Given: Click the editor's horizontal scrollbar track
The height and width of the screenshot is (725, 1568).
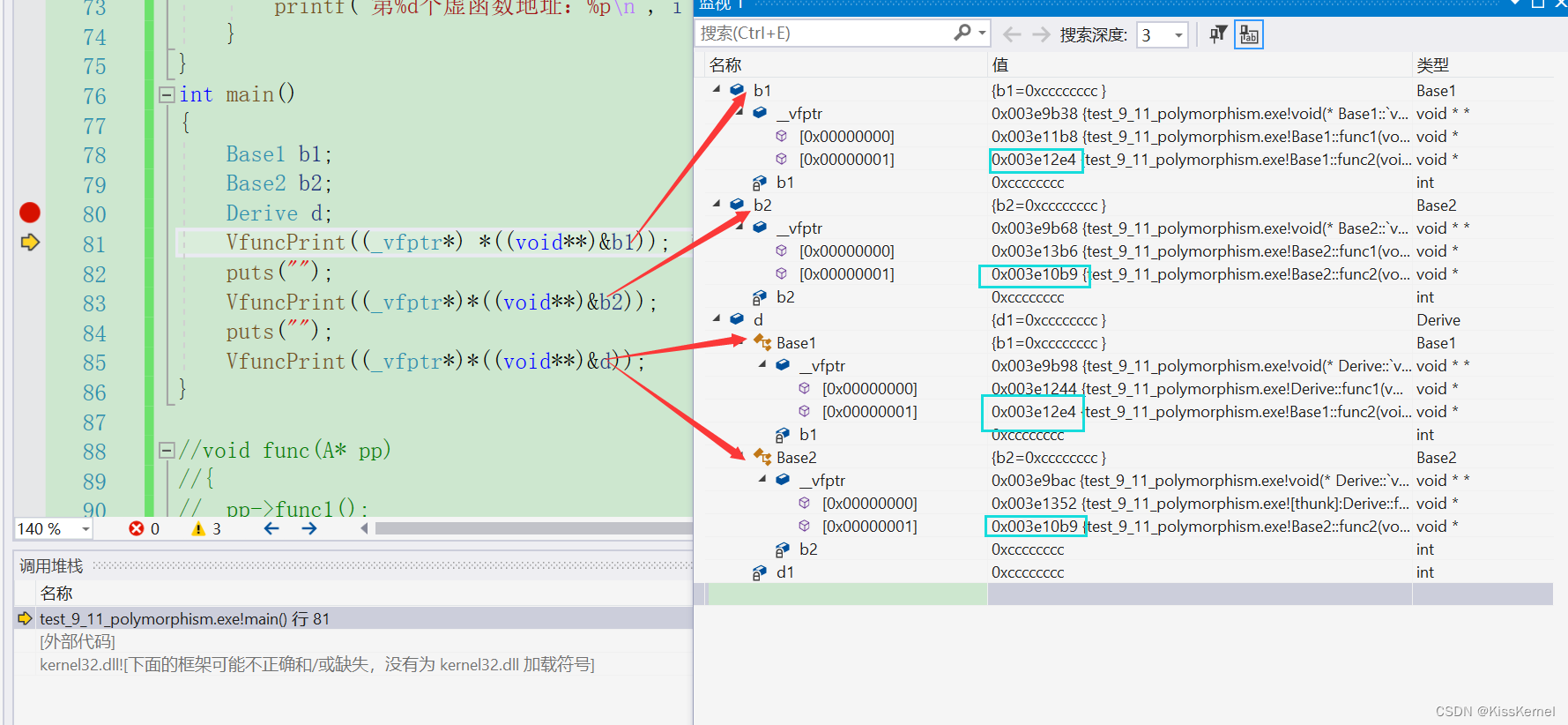Looking at the screenshot, I should pyautogui.click(x=533, y=528).
